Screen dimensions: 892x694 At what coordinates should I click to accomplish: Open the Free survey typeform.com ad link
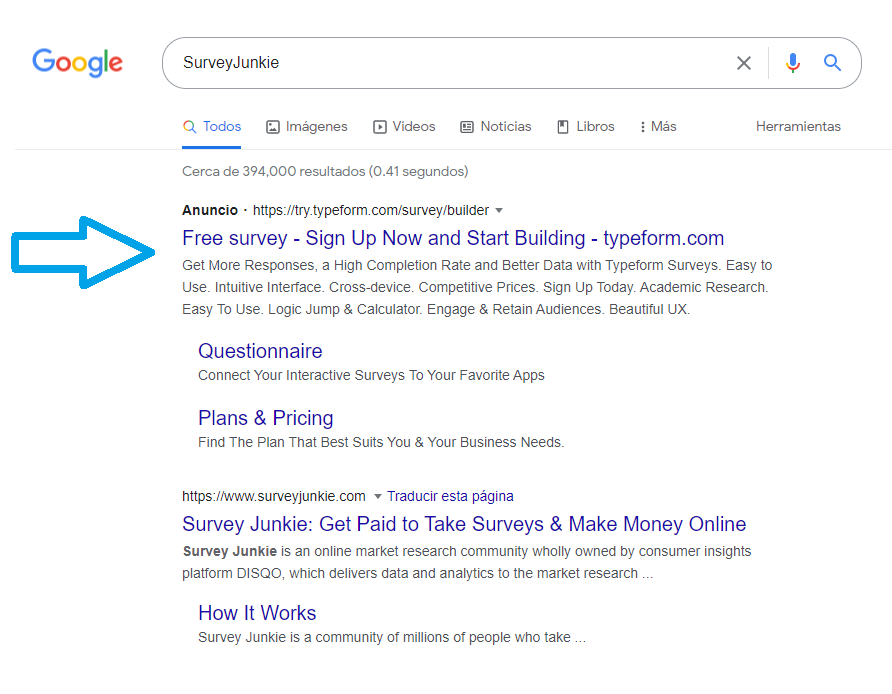[x=453, y=238]
